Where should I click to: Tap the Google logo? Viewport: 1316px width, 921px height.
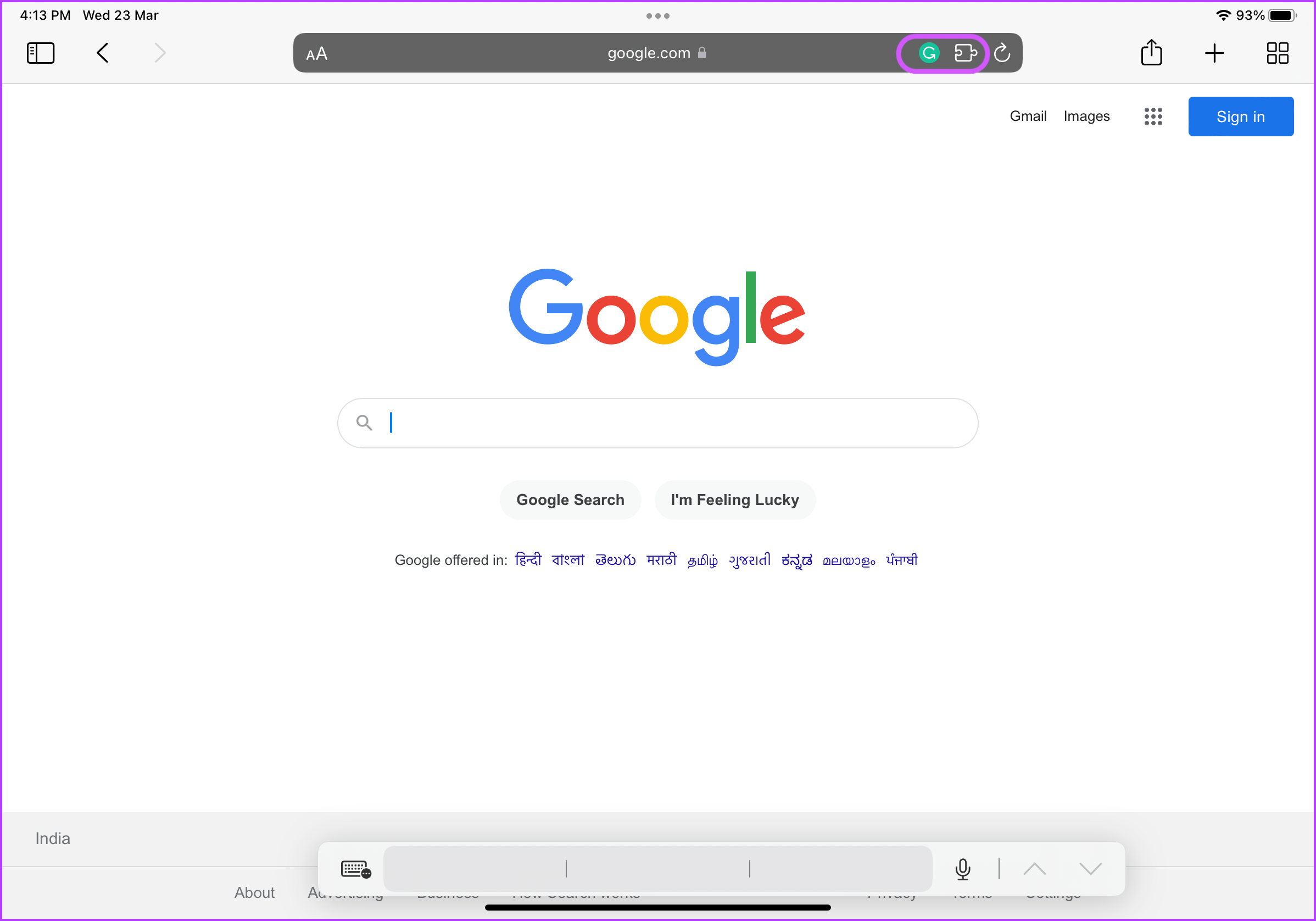657,317
